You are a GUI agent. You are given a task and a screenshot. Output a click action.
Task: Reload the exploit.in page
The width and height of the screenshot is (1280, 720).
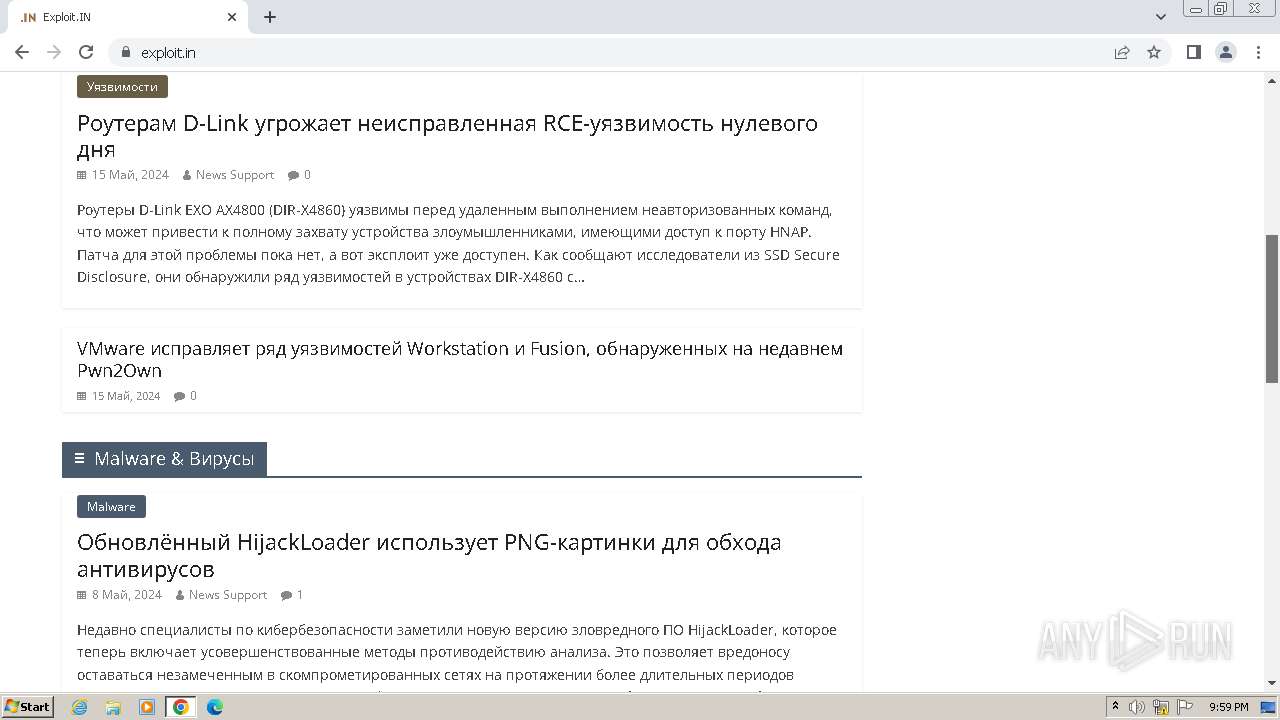(86, 52)
